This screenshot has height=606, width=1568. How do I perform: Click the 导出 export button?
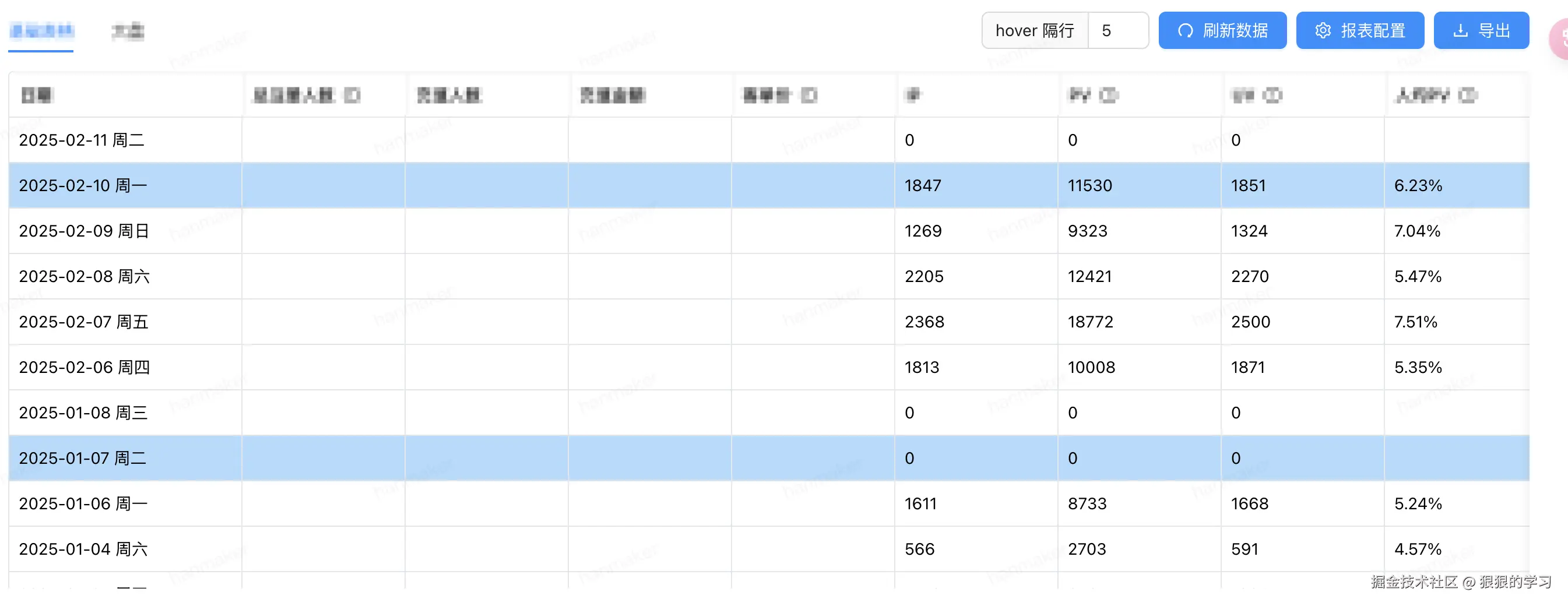tap(1481, 30)
